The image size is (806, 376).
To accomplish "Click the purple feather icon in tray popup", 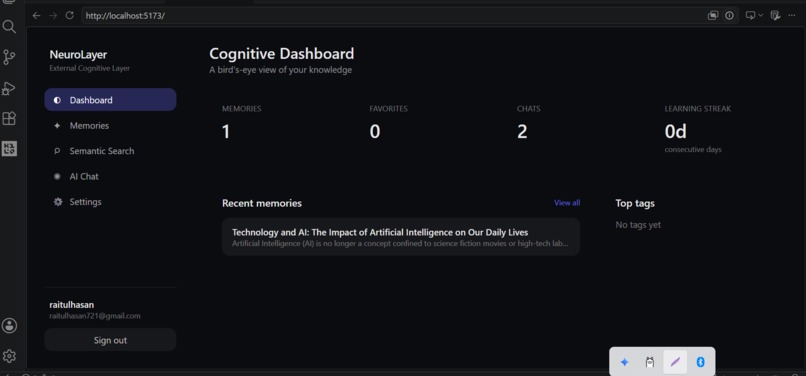I will pos(675,362).
